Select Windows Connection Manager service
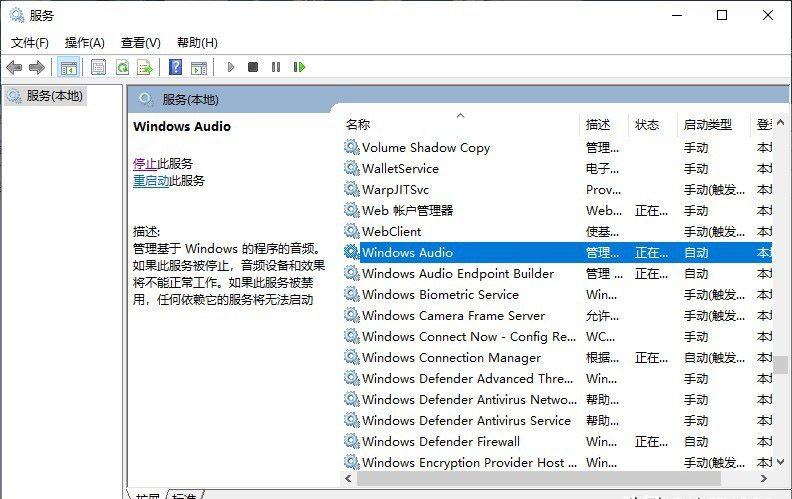 point(451,357)
